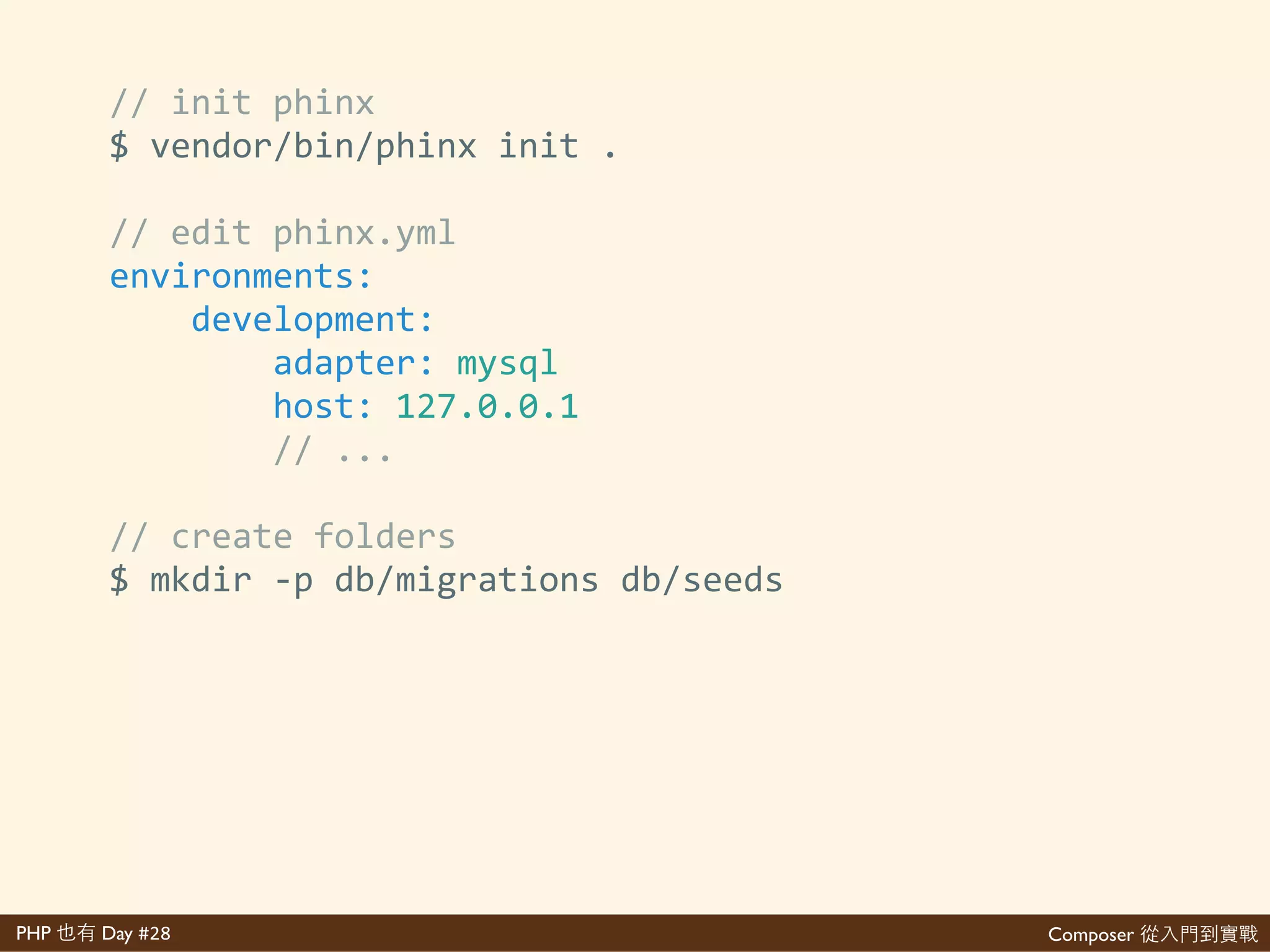
Task: Click the word 'init' in the phinx command
Action: click(538, 147)
